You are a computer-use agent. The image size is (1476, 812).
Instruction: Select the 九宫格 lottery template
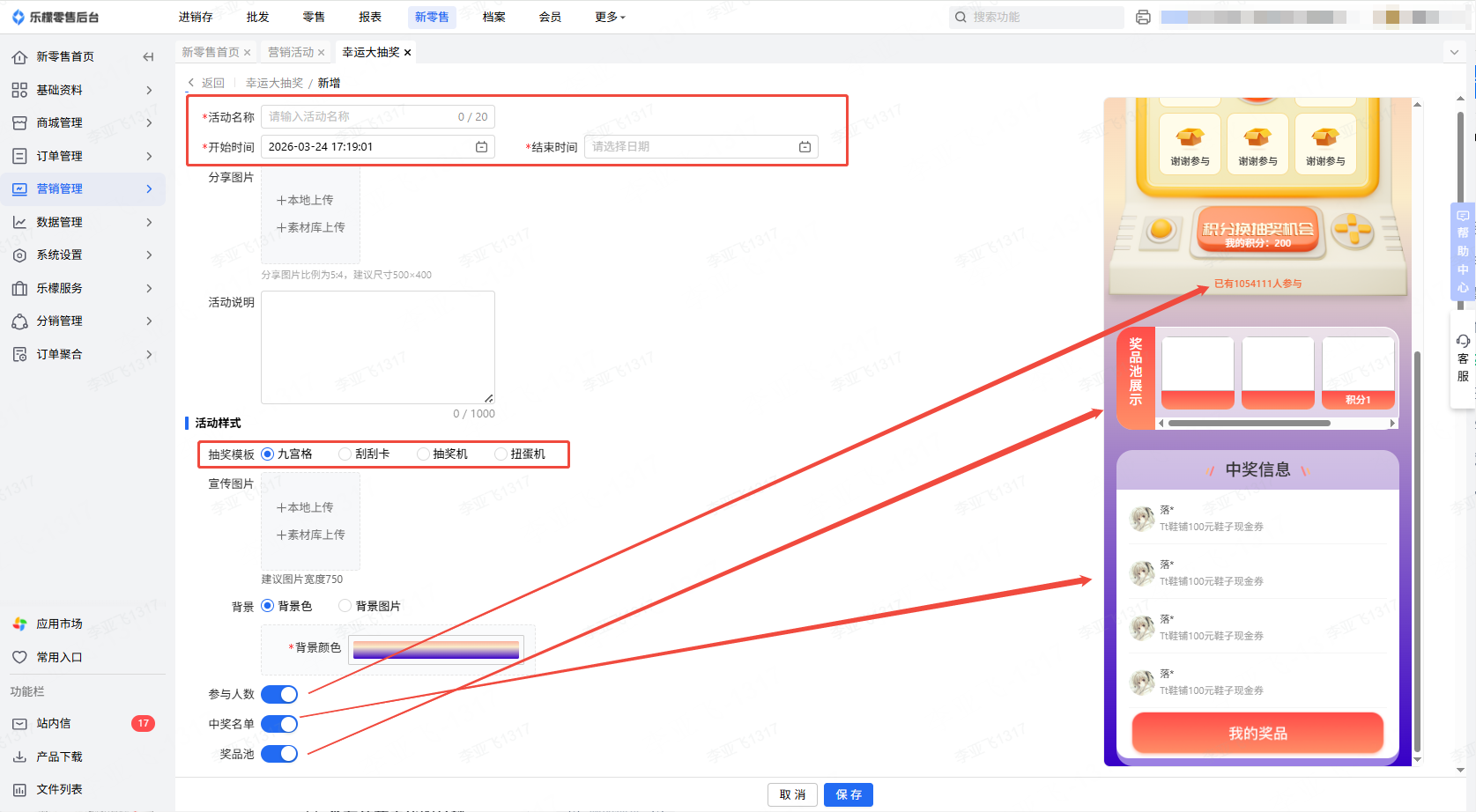(x=268, y=454)
